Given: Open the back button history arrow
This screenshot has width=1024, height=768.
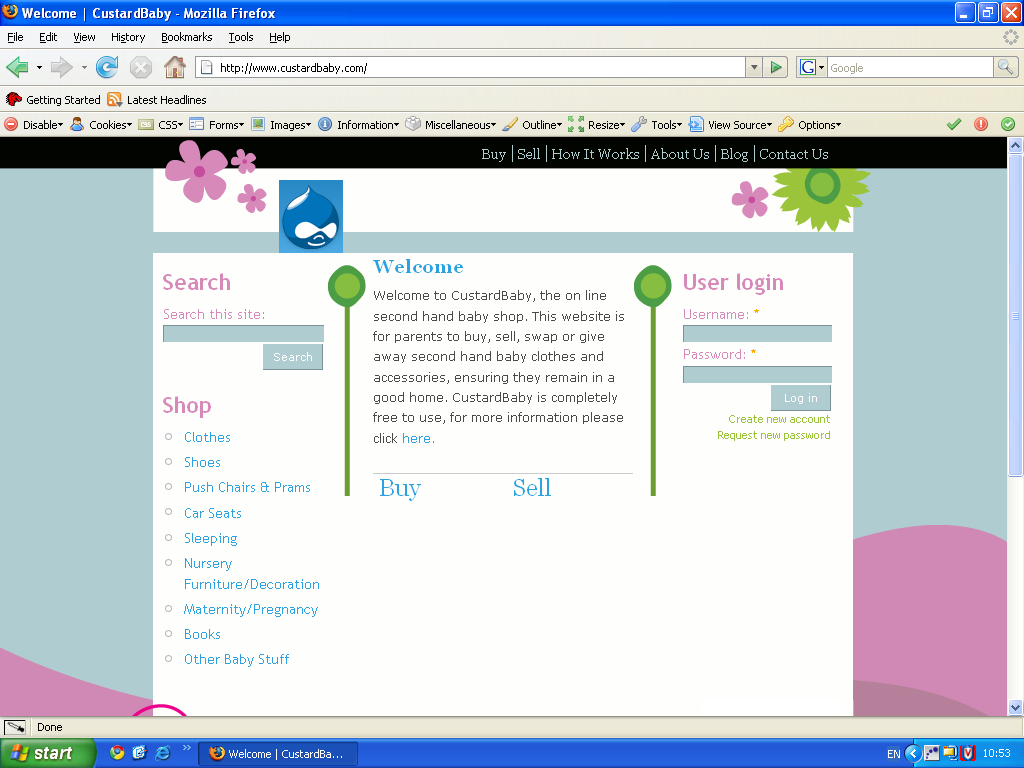Looking at the screenshot, I should pos(39,67).
